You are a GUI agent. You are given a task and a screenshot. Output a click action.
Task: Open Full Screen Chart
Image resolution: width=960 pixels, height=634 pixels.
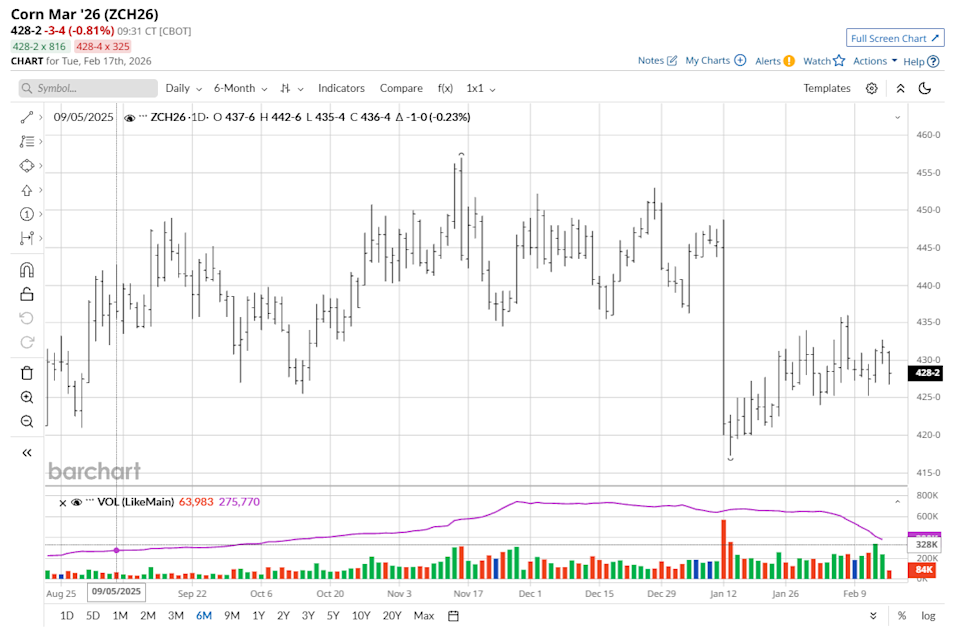pyautogui.click(x=895, y=37)
